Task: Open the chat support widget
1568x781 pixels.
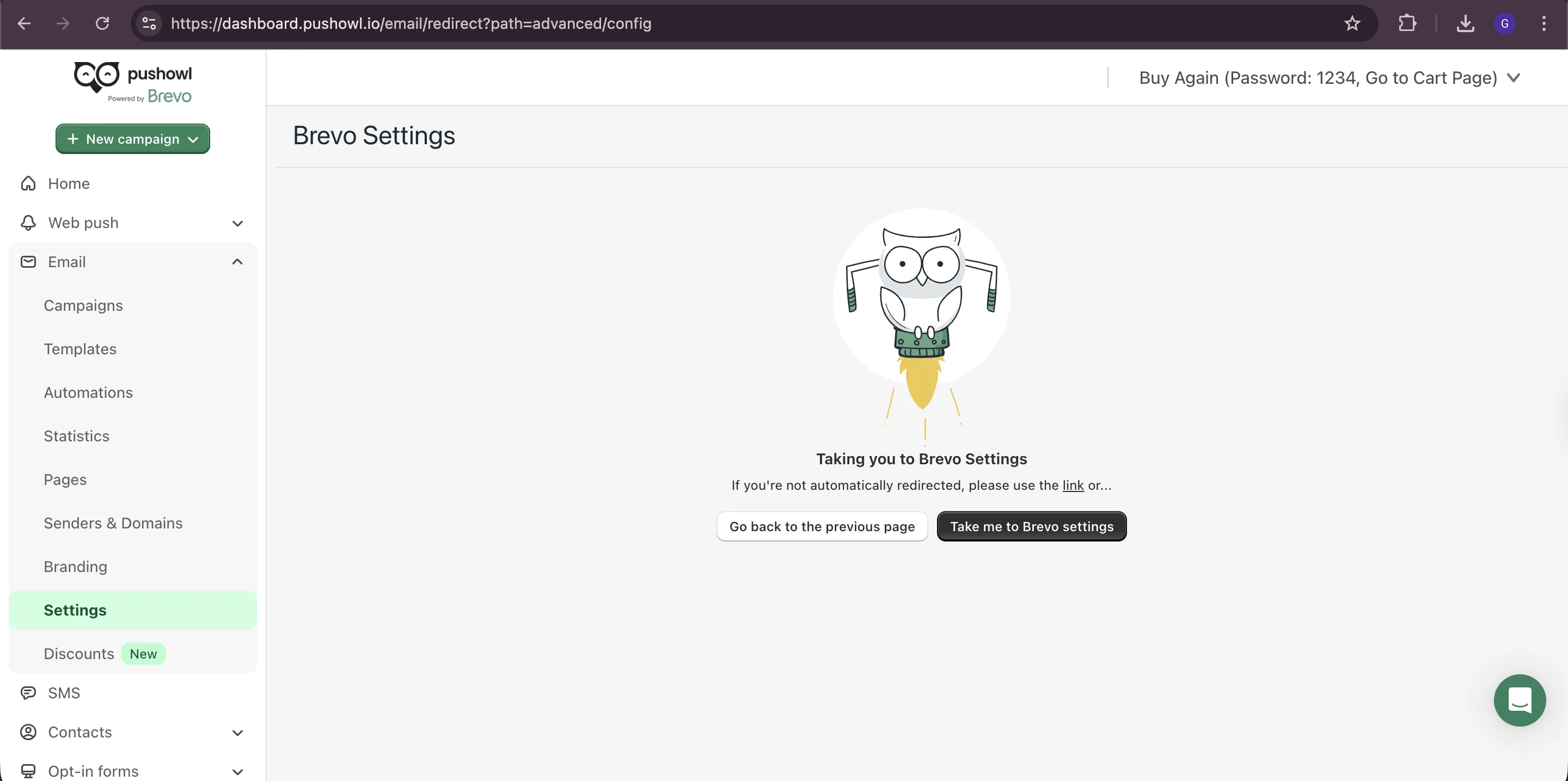Action: coord(1520,700)
